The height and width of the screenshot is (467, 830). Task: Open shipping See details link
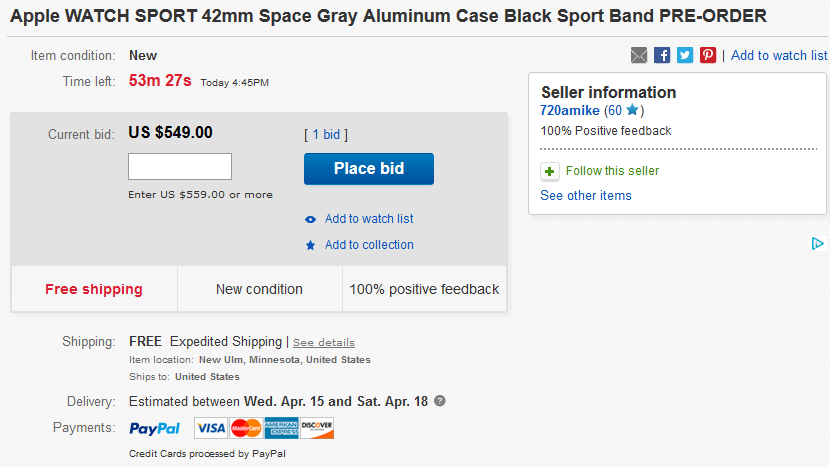tap(323, 342)
